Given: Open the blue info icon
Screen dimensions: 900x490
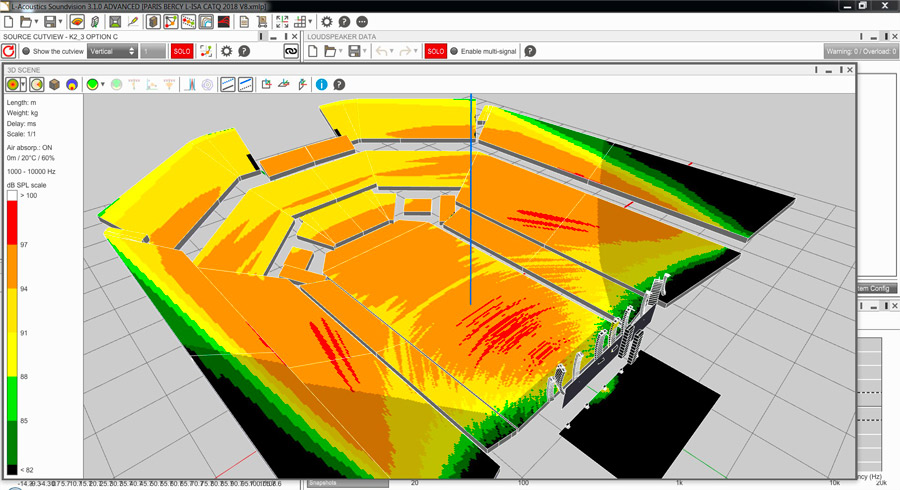Looking at the screenshot, I should (321, 85).
